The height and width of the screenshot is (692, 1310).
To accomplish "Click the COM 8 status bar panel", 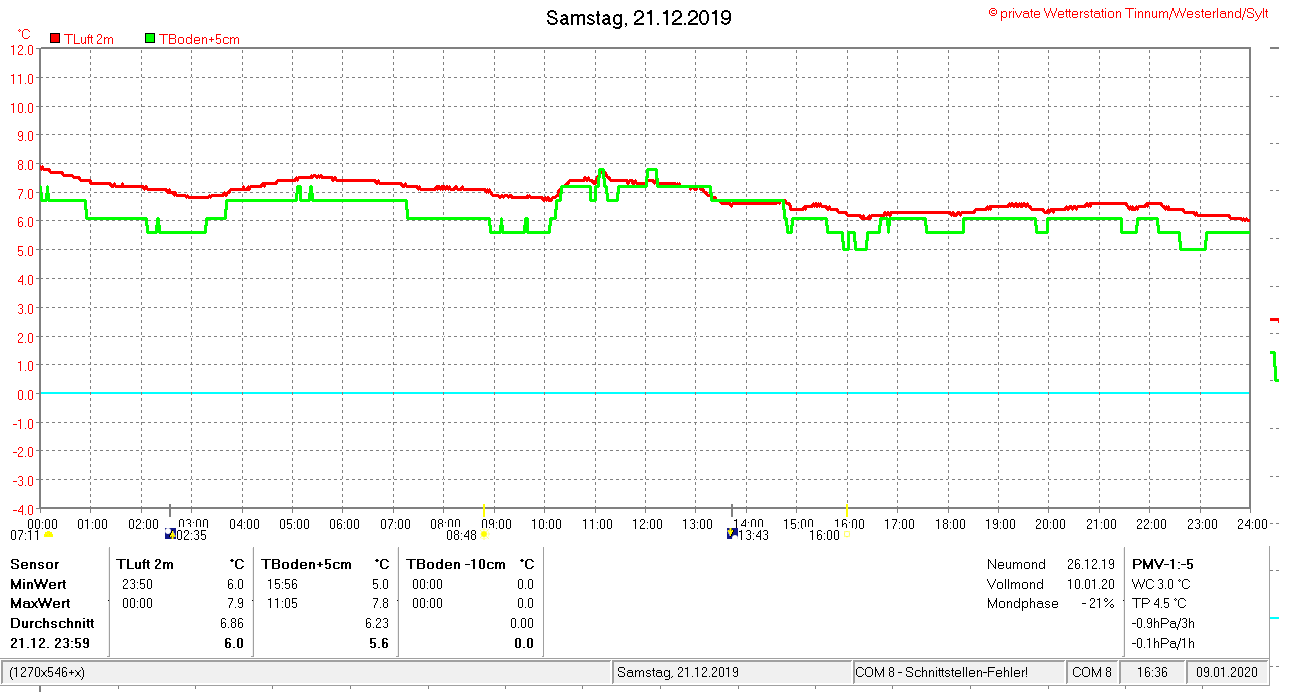I will [x=1091, y=672].
